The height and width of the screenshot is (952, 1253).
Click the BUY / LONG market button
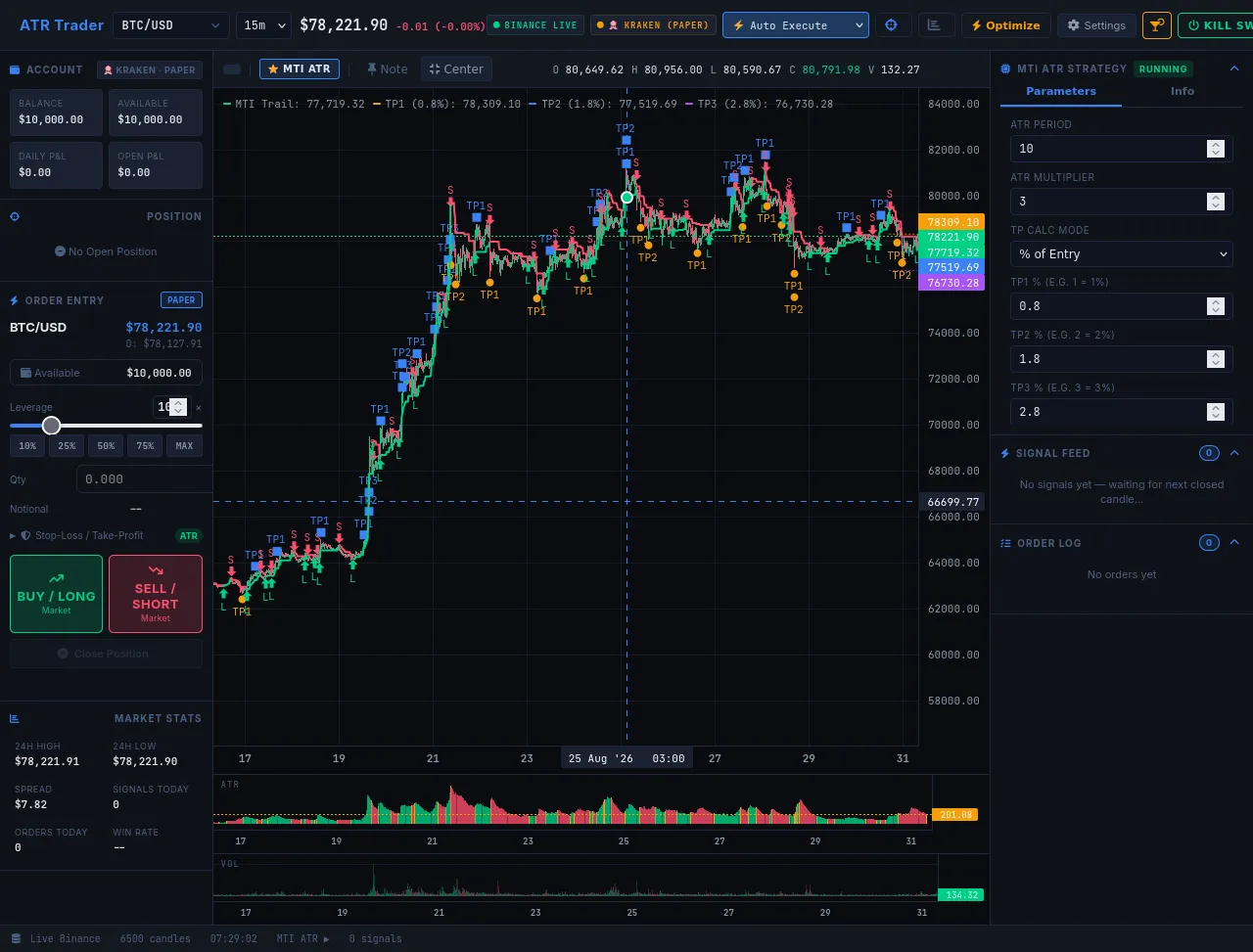click(56, 594)
